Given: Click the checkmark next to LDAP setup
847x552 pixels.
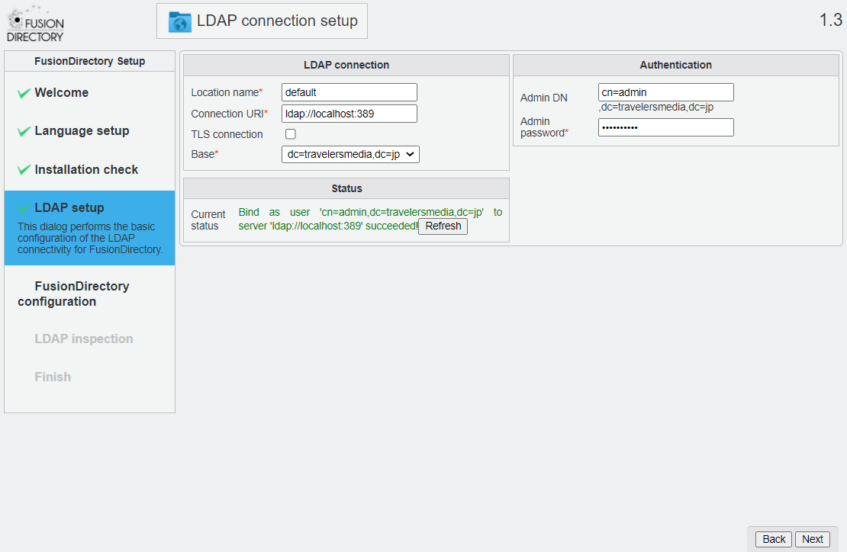Looking at the screenshot, I should [23, 208].
